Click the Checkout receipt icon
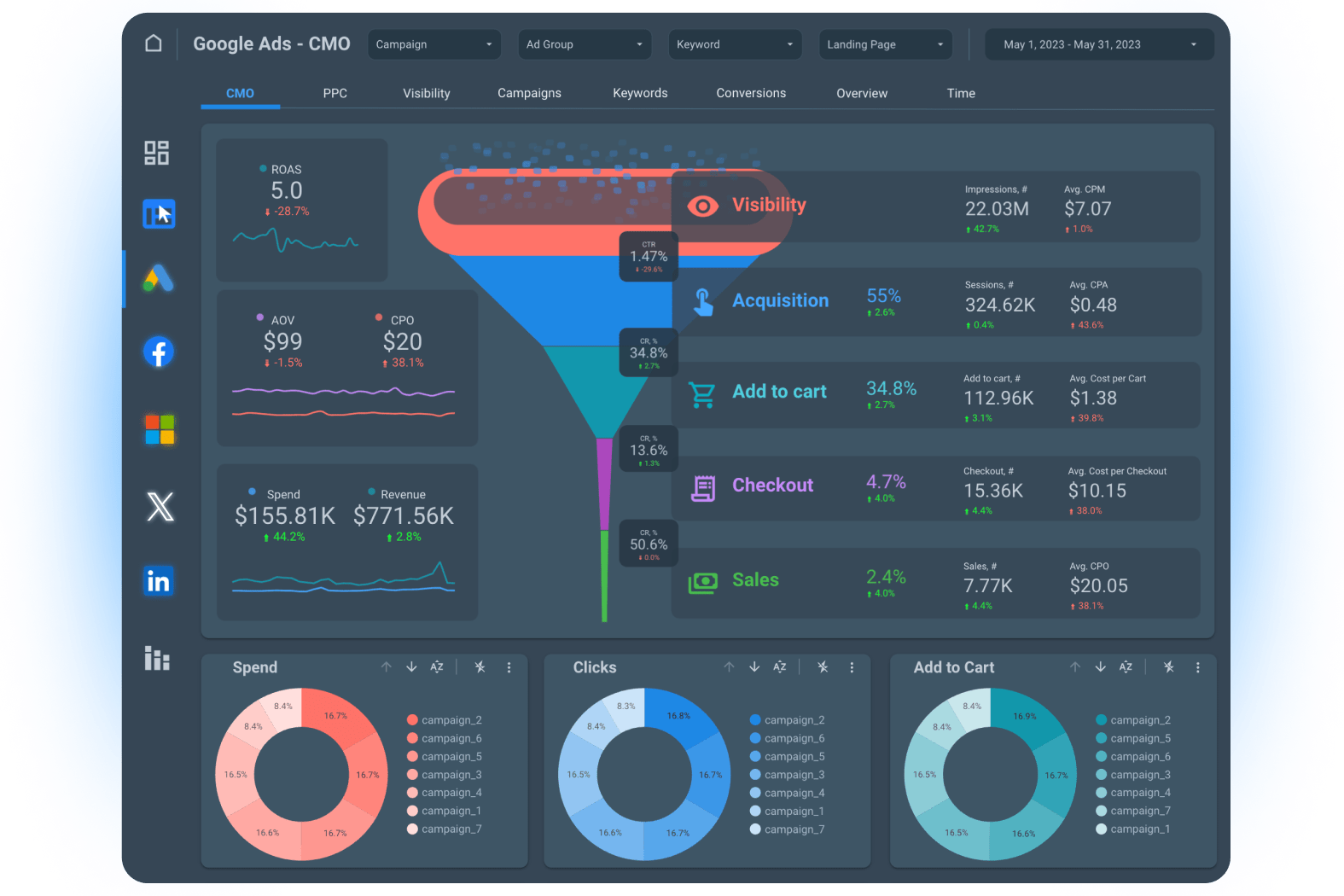This screenshot has width=1344, height=896. (x=703, y=488)
